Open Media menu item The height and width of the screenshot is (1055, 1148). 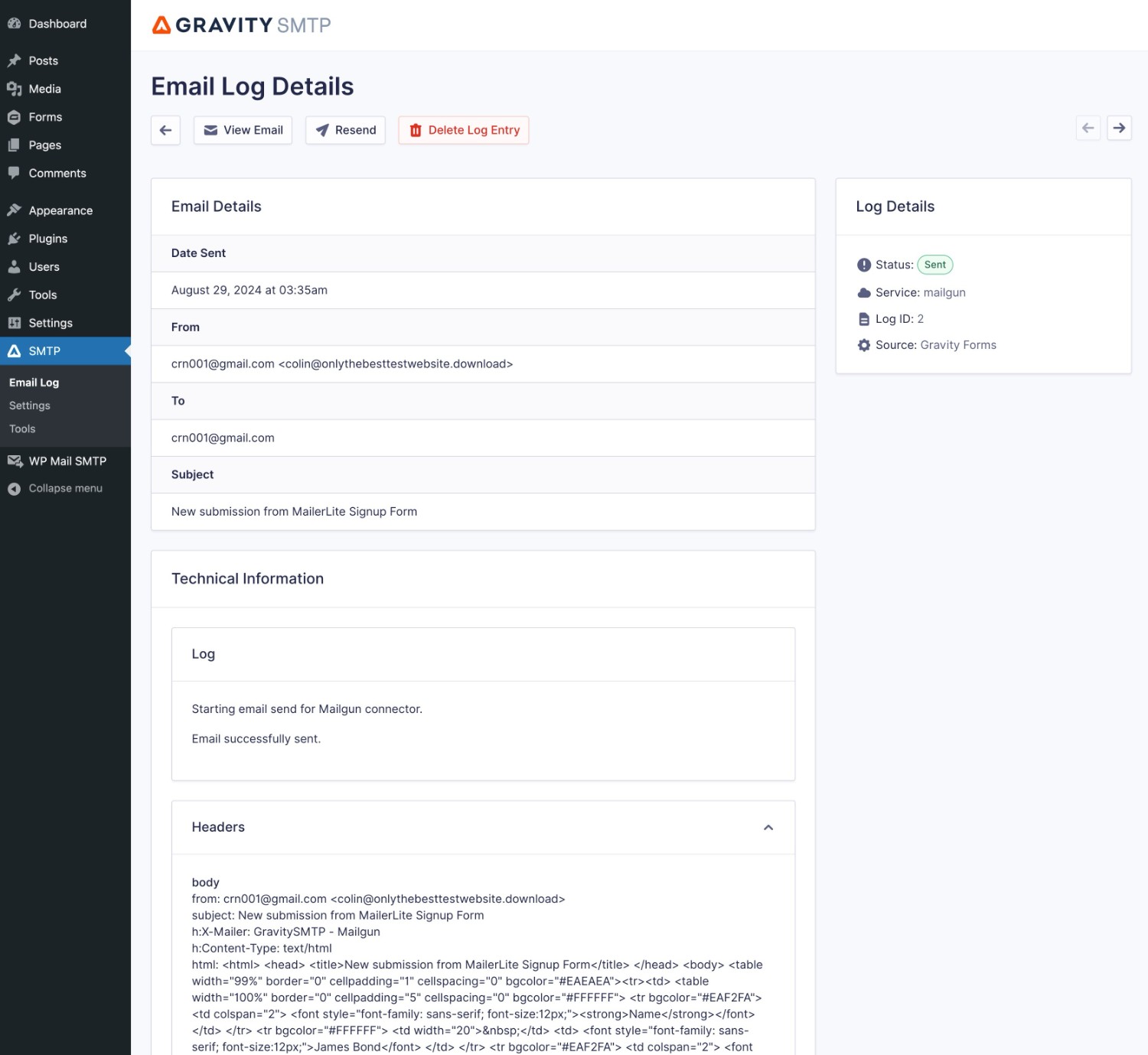click(65, 89)
